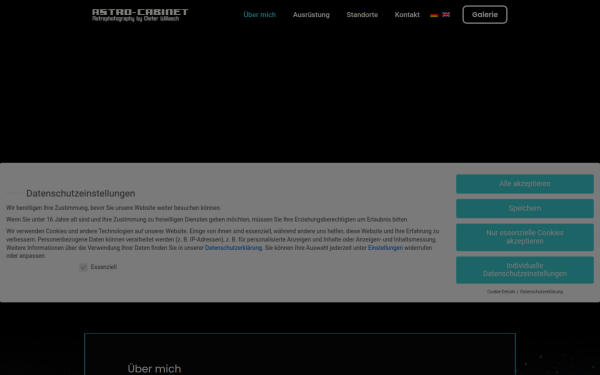Switch language with the UK flag
600x375 pixels.
pos(446,15)
